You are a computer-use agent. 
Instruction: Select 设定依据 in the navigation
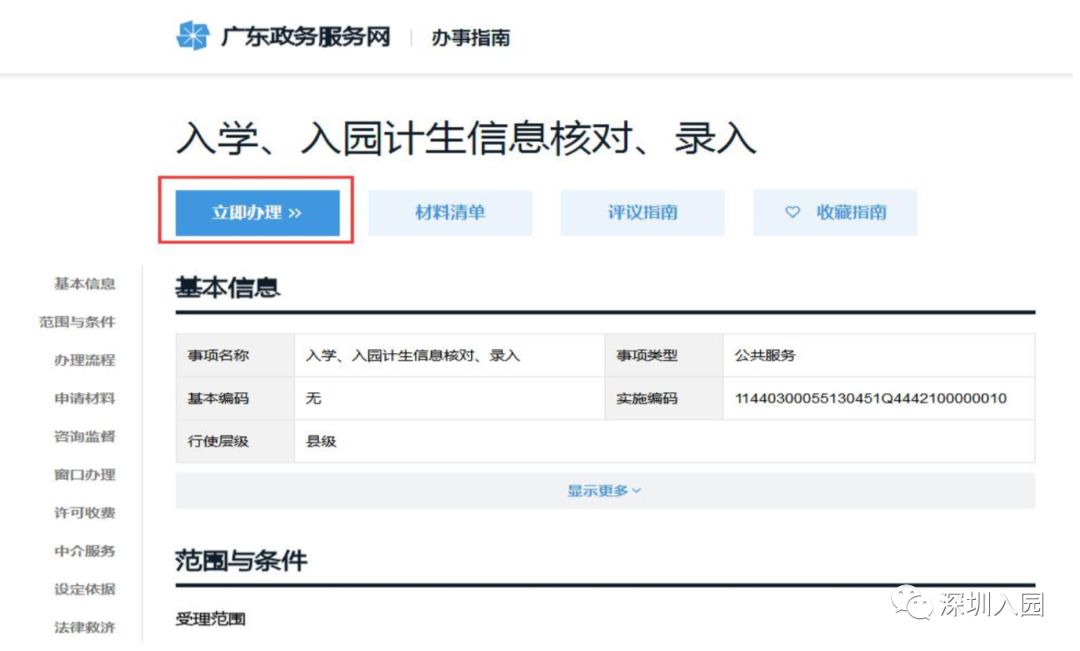(x=84, y=589)
